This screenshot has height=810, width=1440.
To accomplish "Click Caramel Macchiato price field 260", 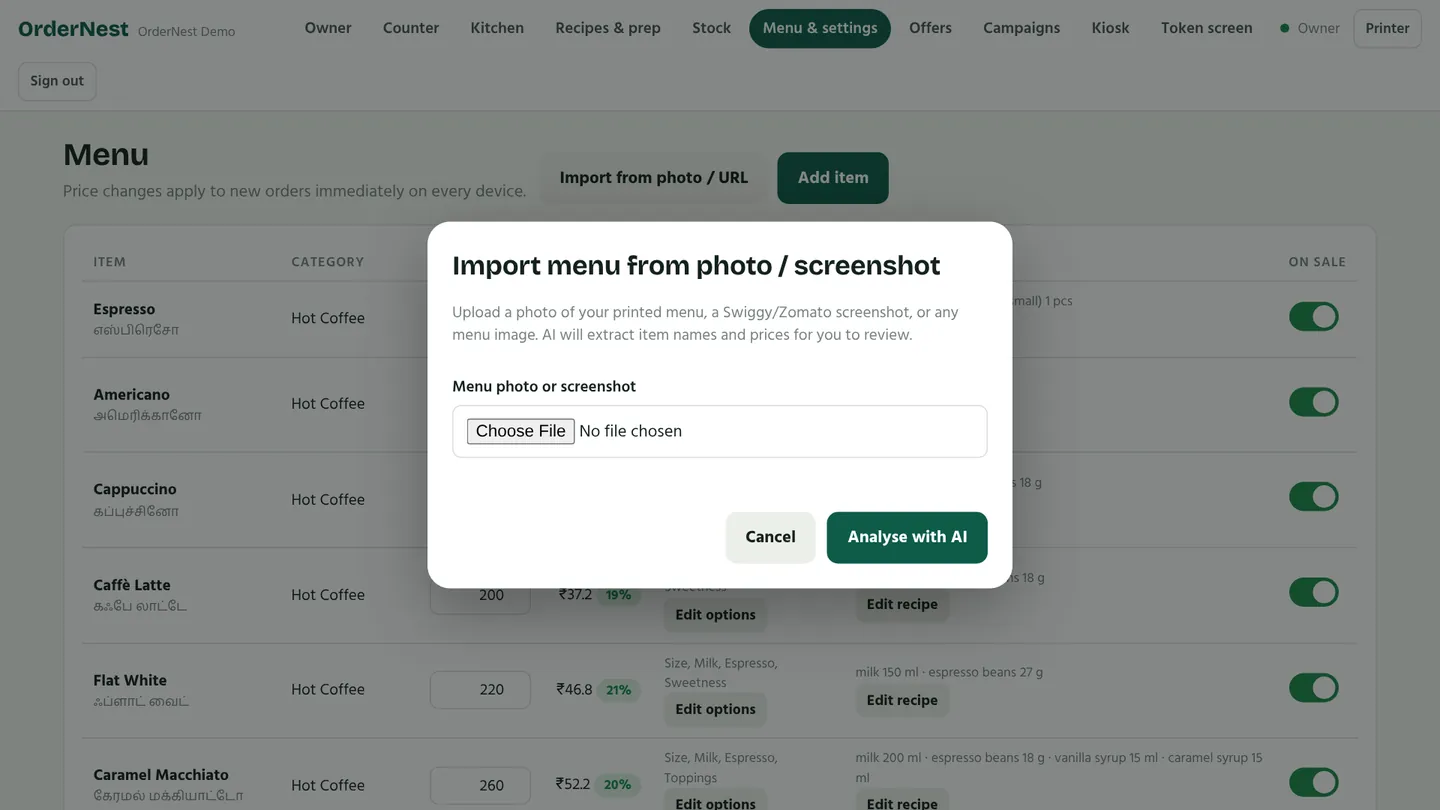I will click(480, 786).
